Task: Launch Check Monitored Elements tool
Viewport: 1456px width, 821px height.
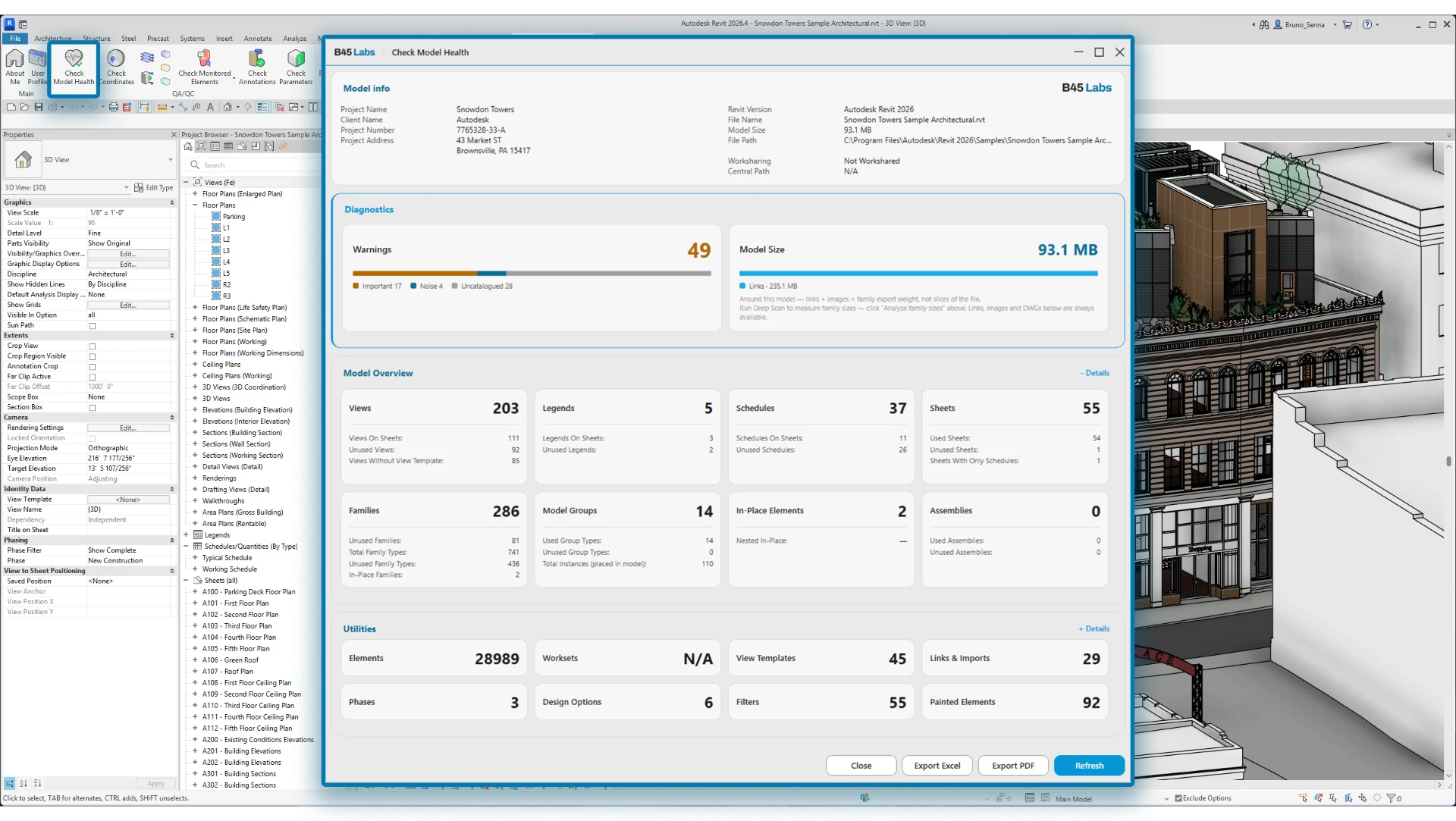Action: pyautogui.click(x=204, y=67)
